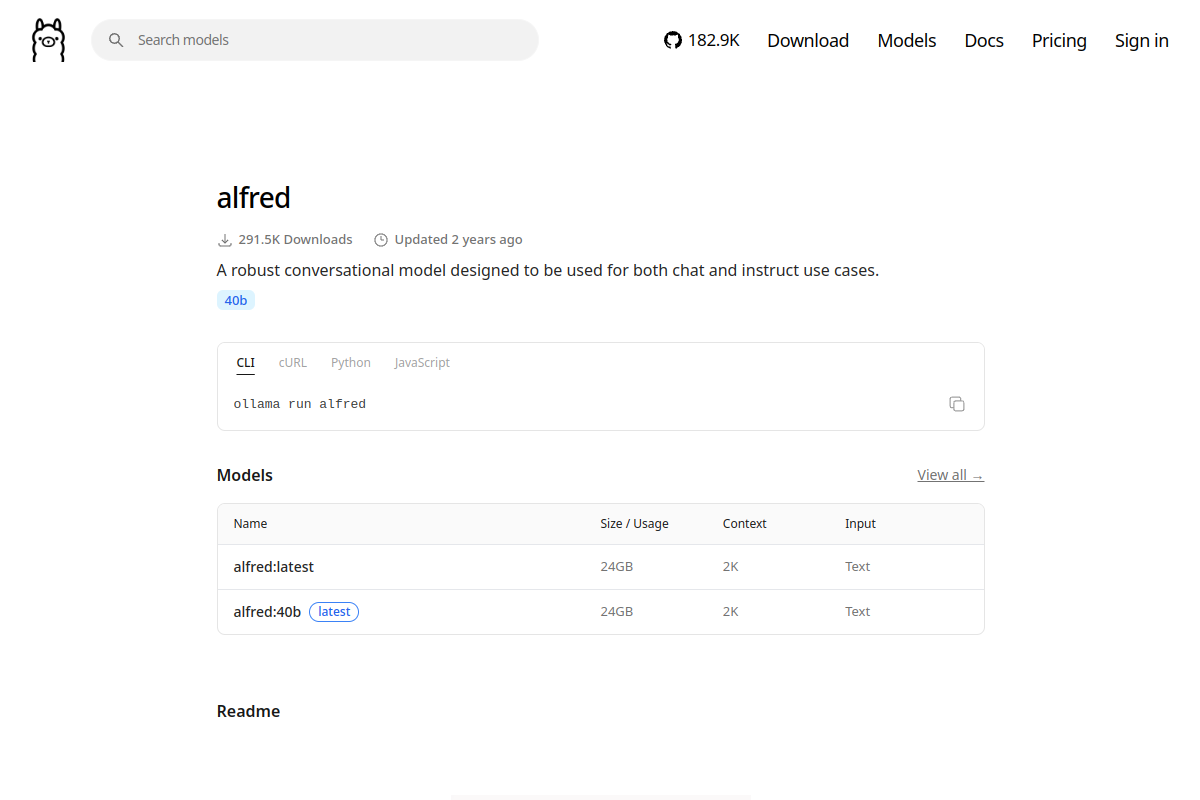Click Sign in
The image size is (1200, 800).
pos(1142,40)
